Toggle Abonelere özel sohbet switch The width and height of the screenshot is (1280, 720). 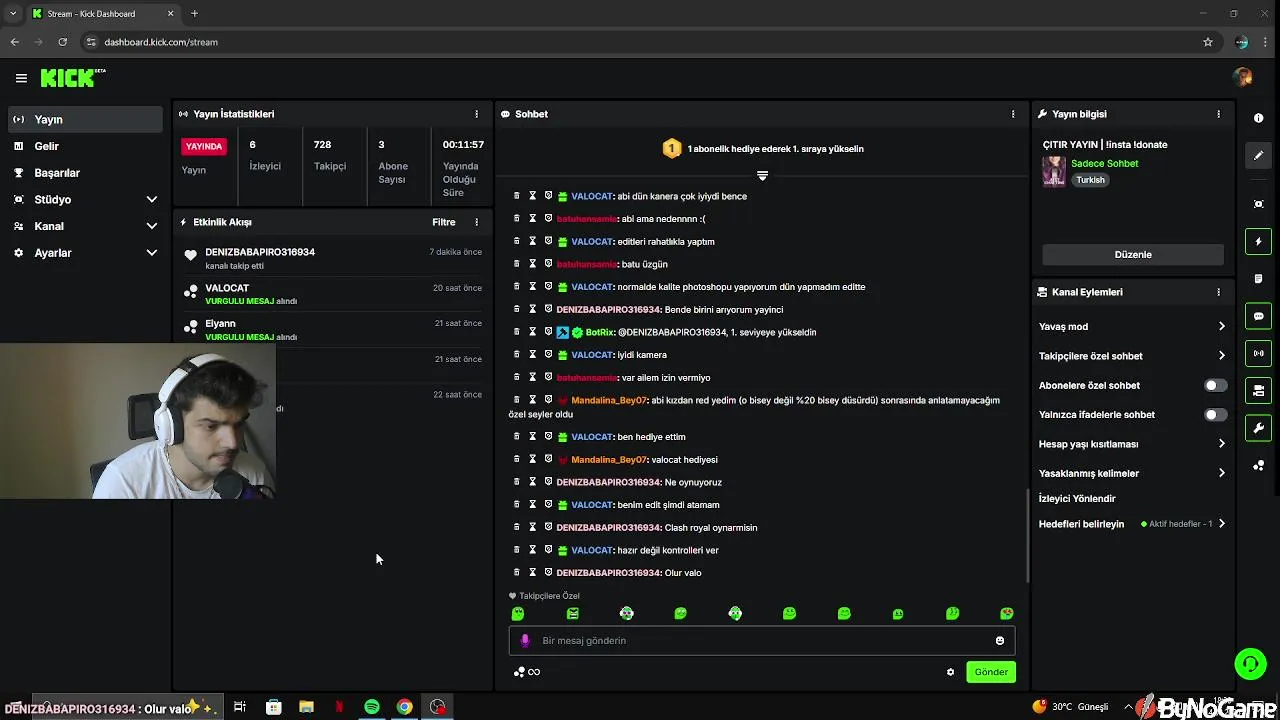(x=1215, y=385)
